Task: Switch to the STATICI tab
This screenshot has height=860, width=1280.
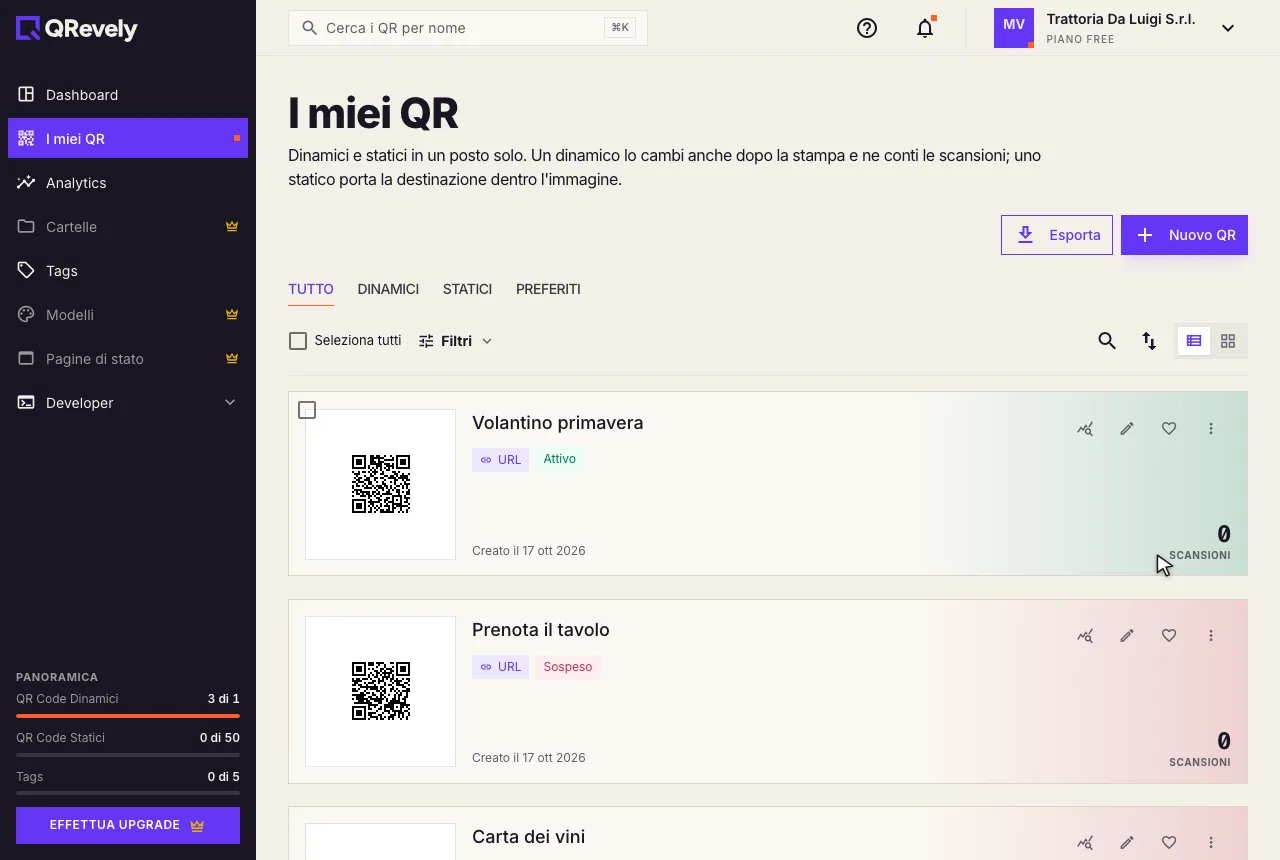Action: point(467,289)
